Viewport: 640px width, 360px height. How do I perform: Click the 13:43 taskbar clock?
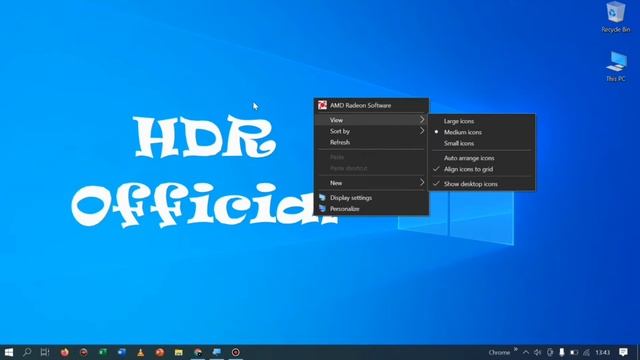pyautogui.click(x=602, y=352)
